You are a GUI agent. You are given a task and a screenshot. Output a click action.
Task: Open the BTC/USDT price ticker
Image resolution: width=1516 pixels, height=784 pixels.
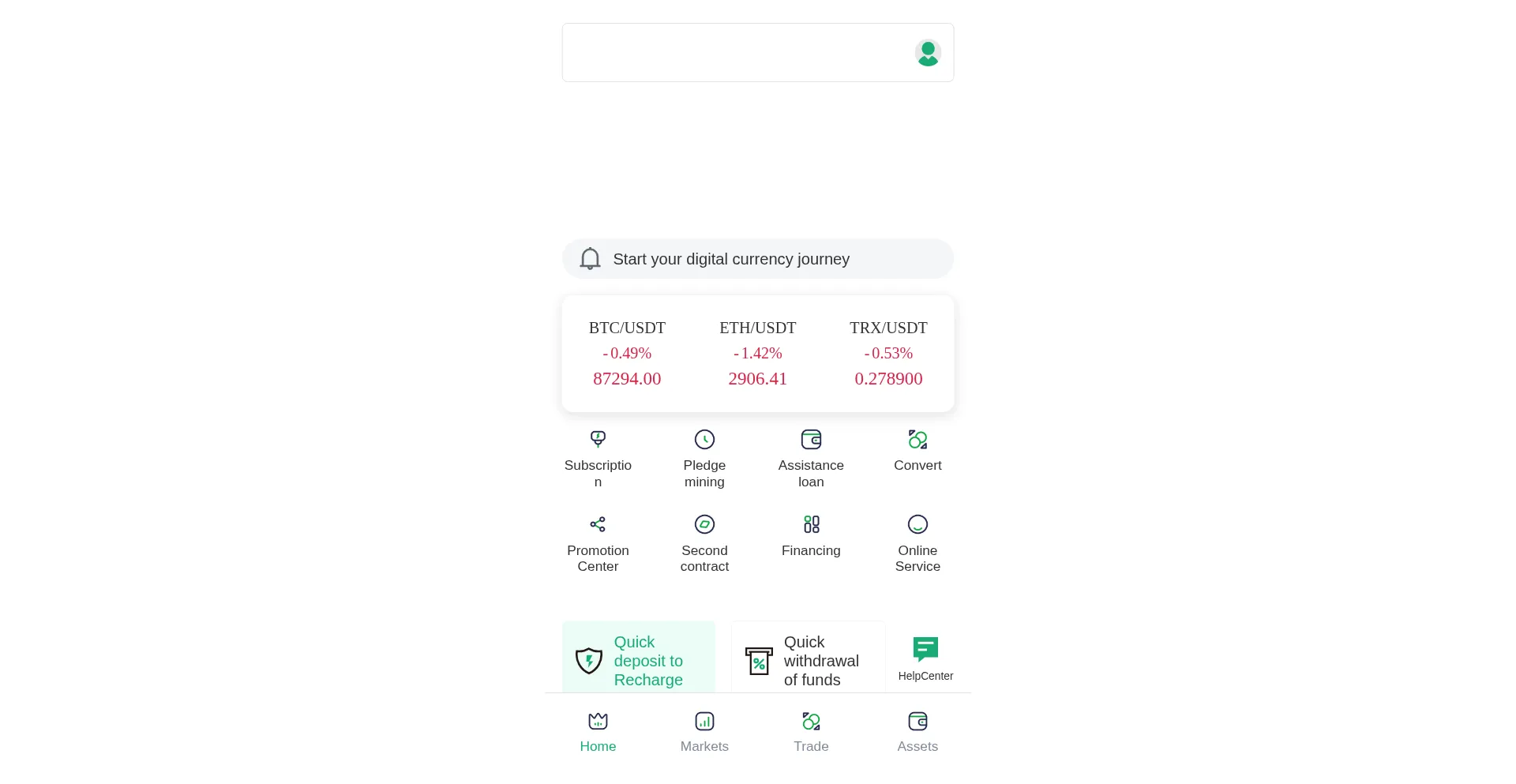pos(627,353)
